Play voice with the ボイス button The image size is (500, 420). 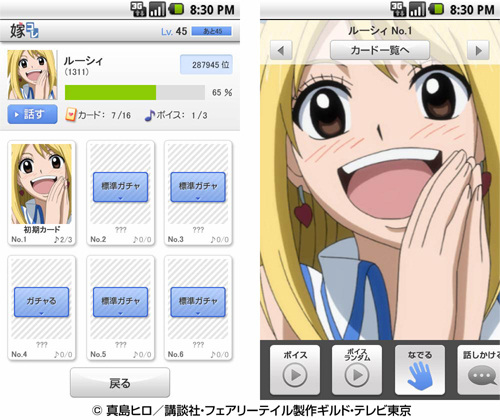295,370
